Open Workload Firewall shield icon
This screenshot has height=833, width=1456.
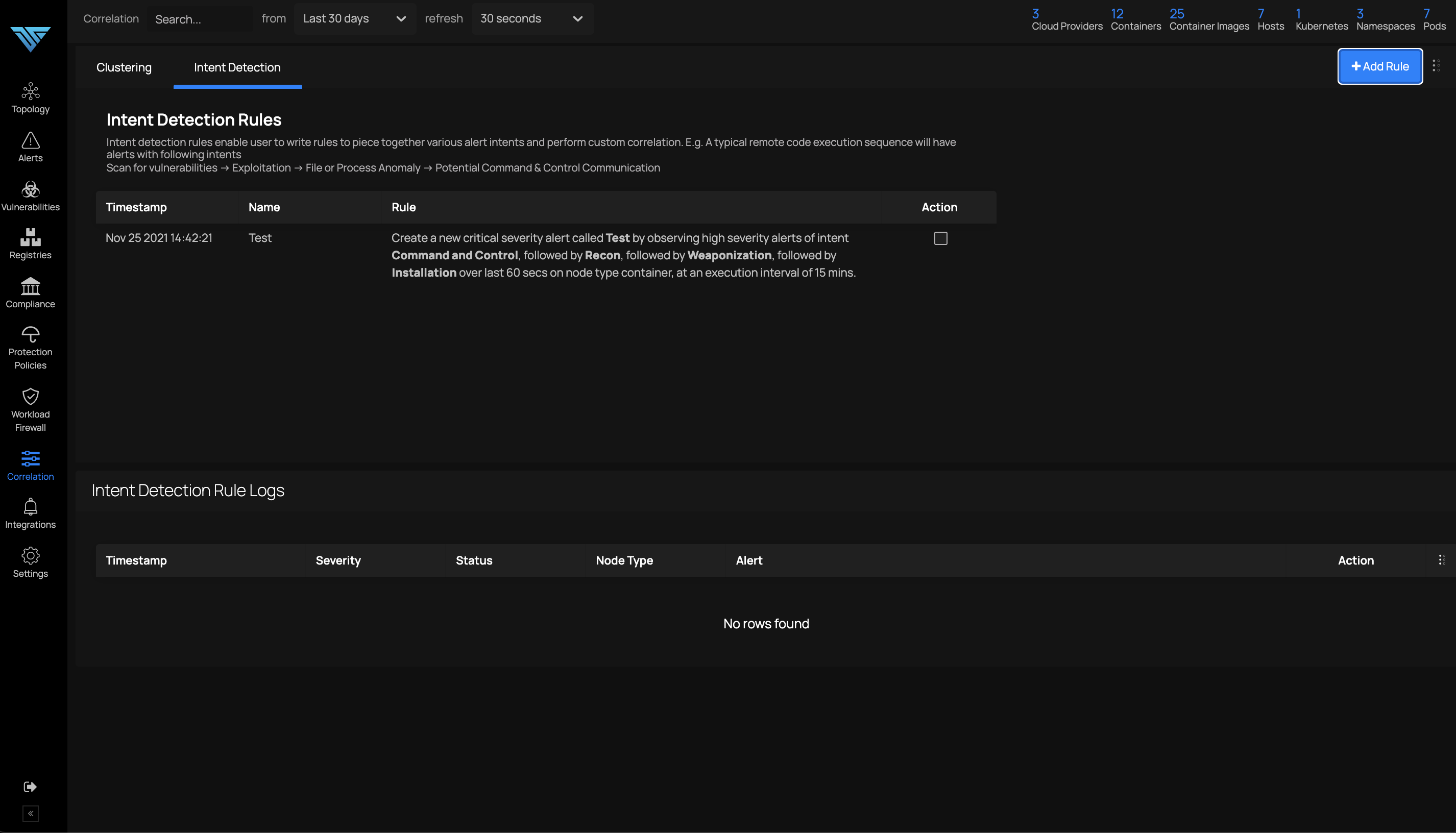pos(30,397)
